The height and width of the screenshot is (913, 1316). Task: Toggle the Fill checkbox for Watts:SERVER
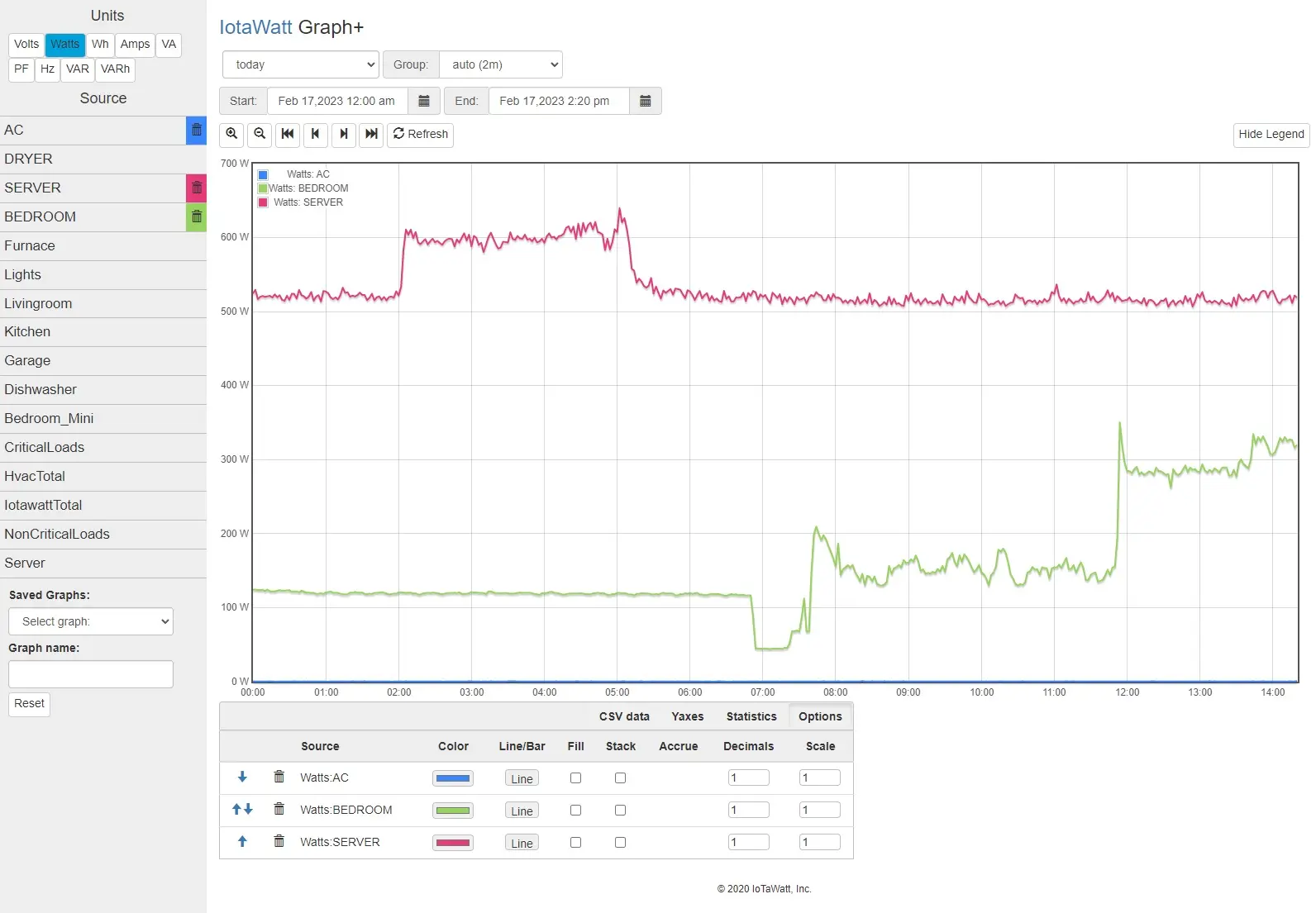[x=576, y=843]
